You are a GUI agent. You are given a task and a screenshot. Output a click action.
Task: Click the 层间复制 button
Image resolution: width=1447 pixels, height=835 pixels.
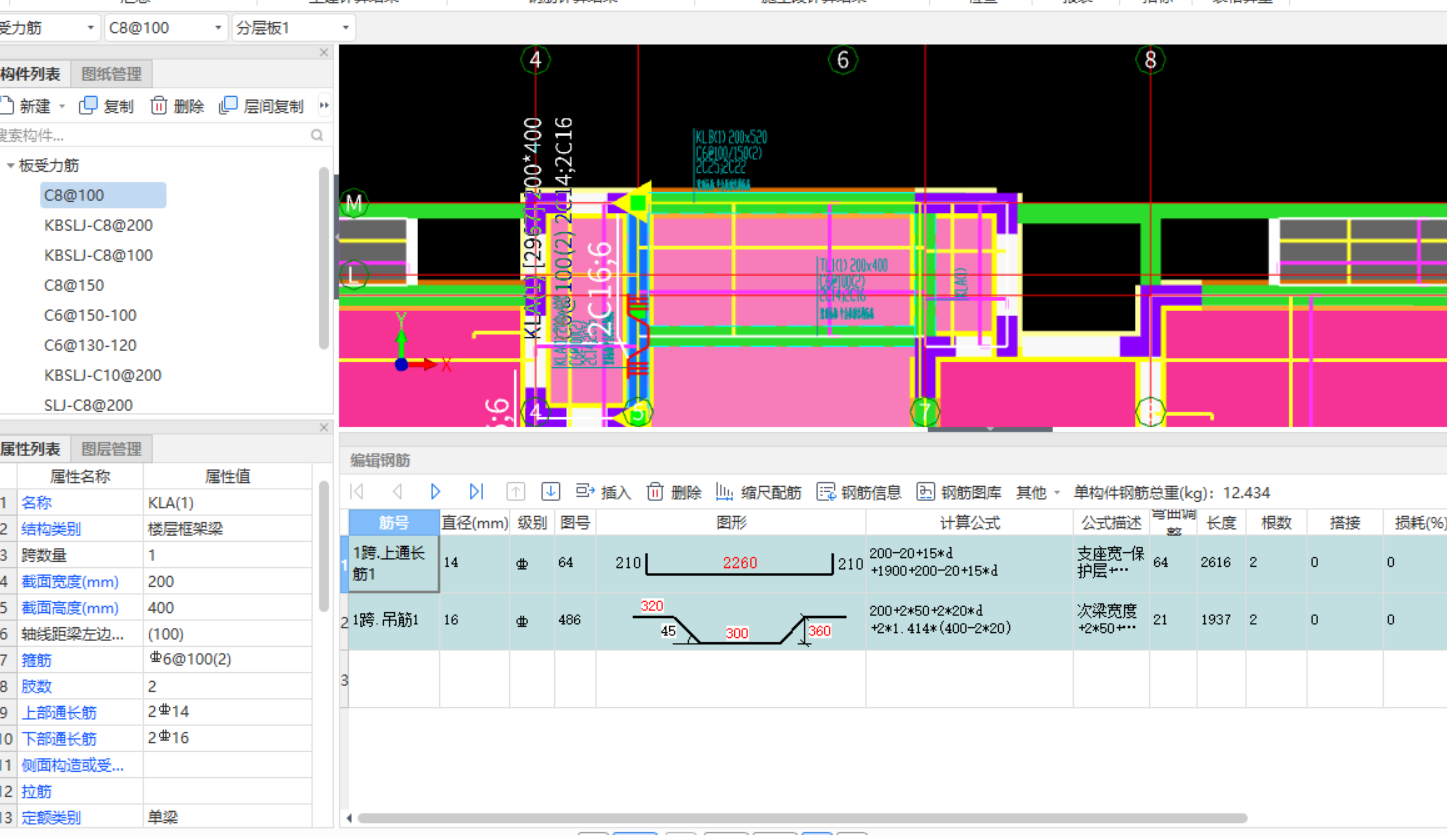pyautogui.click(x=261, y=105)
